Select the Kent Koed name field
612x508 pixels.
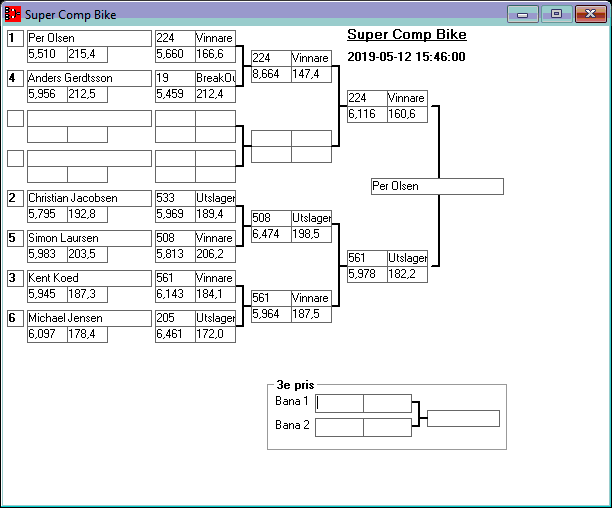point(88,278)
